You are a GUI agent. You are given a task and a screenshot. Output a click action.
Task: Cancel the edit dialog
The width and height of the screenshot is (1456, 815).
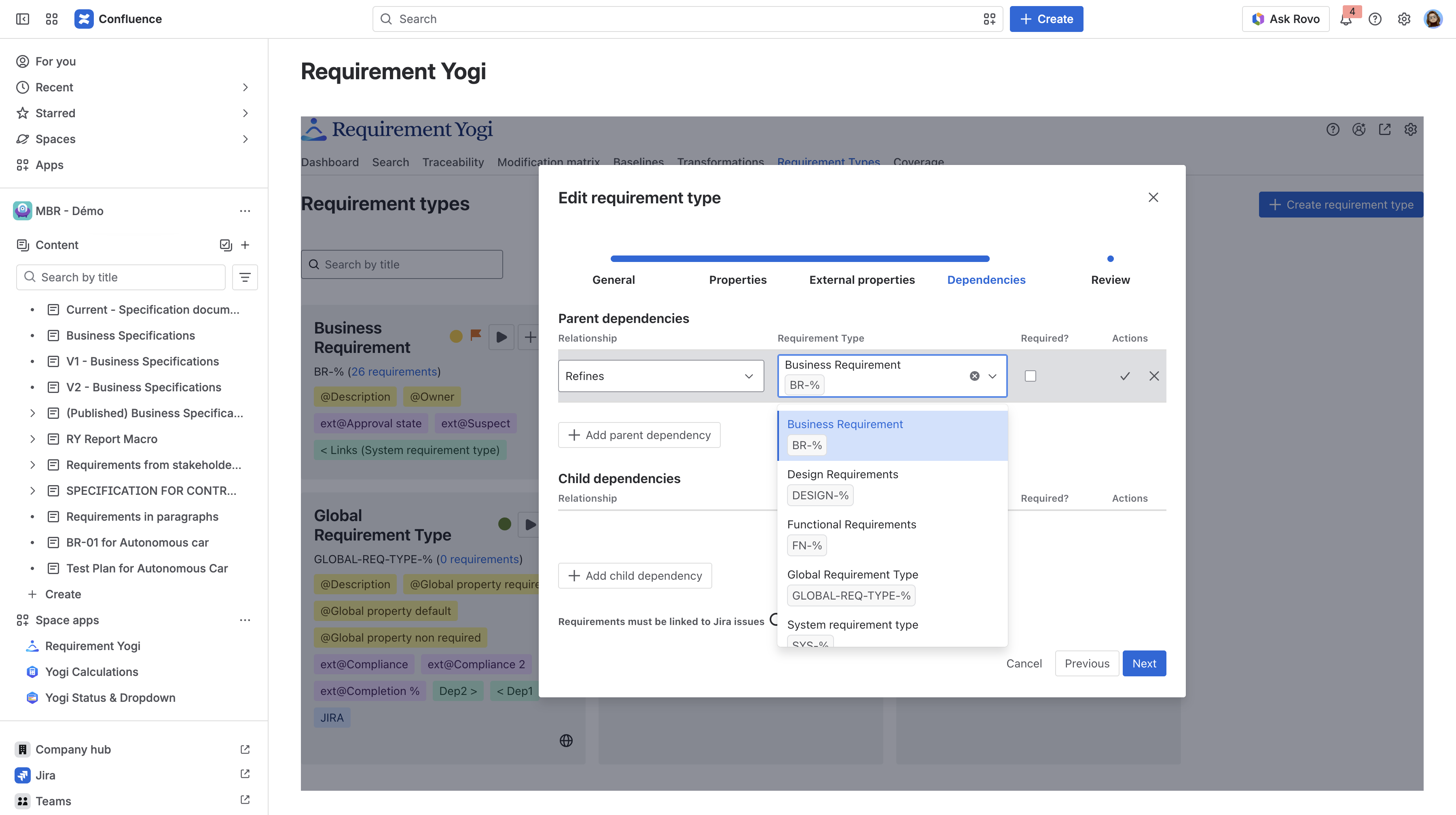[x=1024, y=663]
